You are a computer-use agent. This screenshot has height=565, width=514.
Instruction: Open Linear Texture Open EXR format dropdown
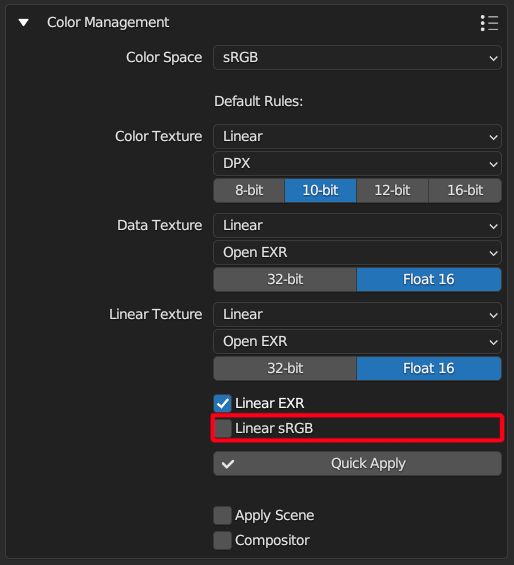(x=357, y=342)
